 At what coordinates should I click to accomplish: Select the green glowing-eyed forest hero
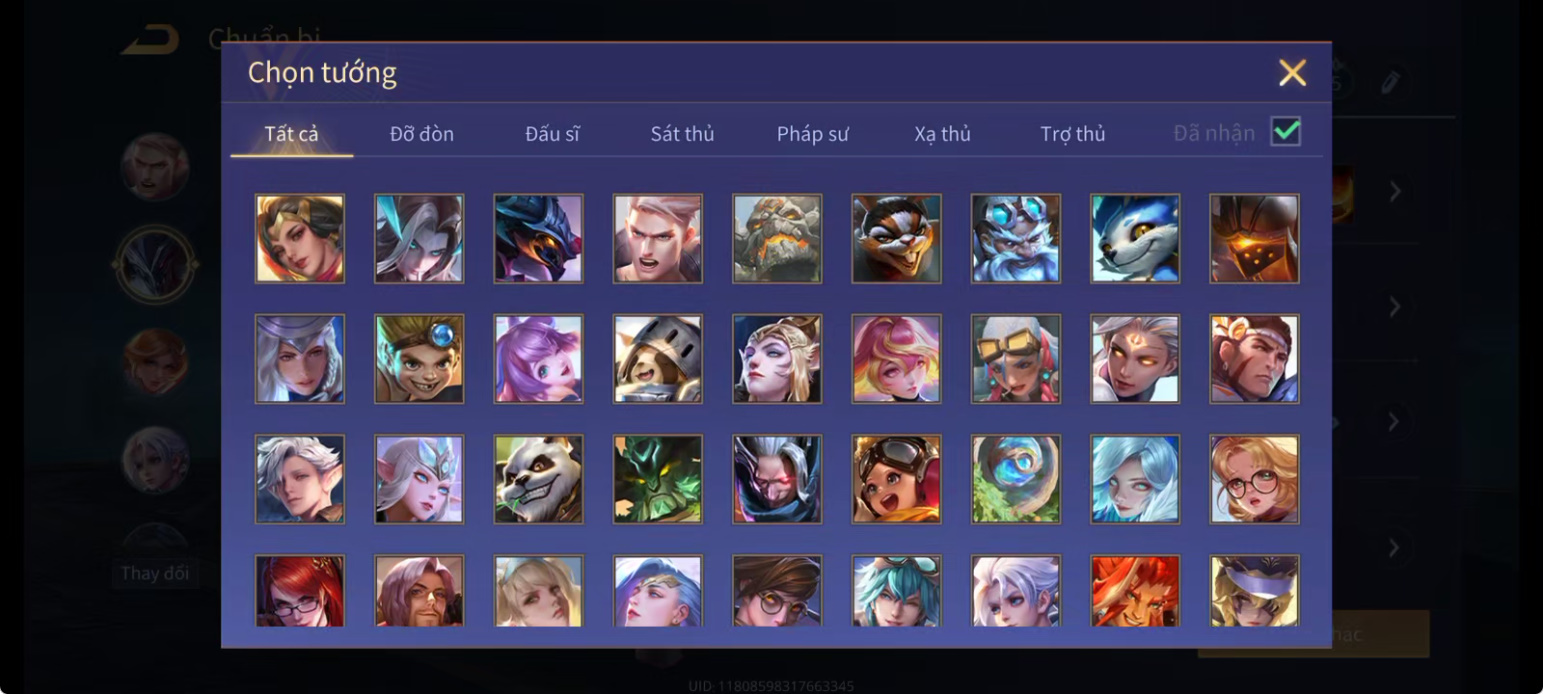658,479
